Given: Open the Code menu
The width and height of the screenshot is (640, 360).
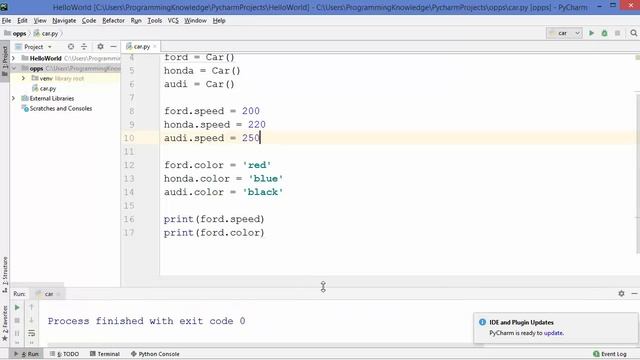Looking at the screenshot, I should click(89, 20).
